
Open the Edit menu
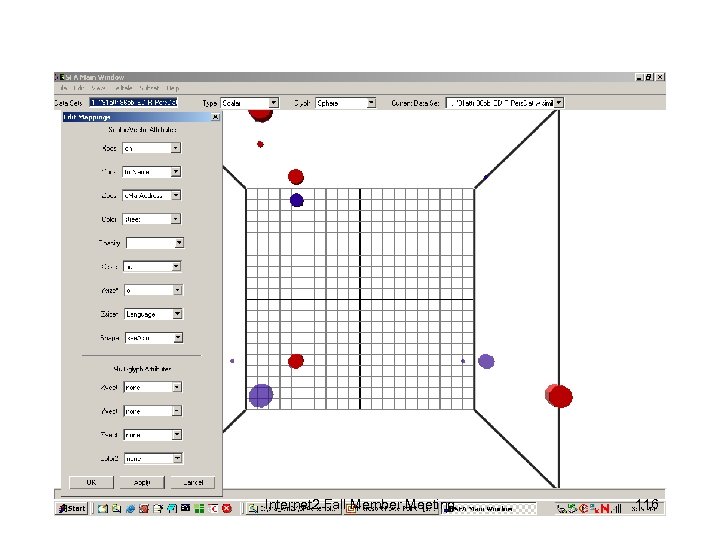79,88
